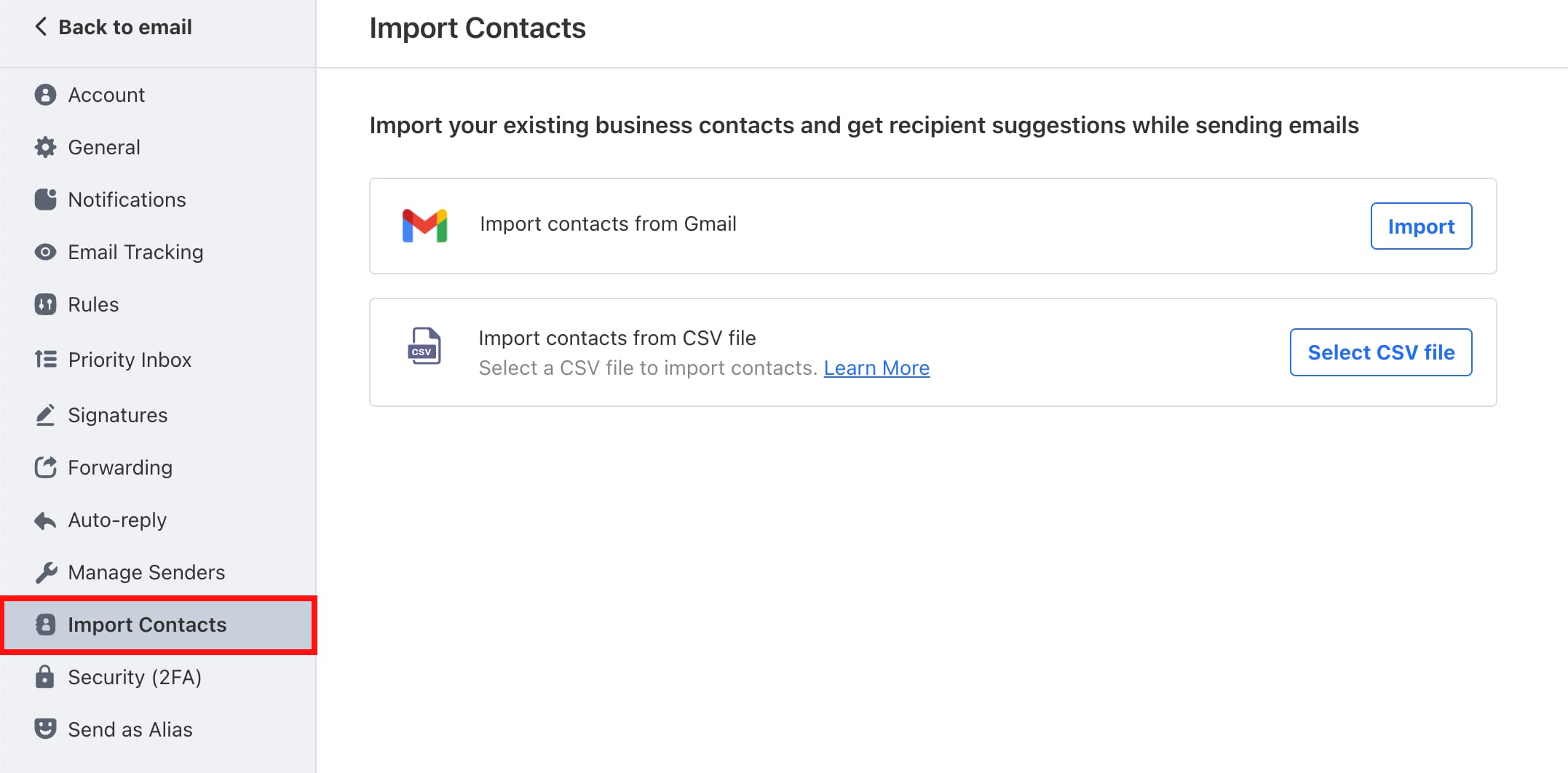
Task: Click the Select CSV file button
Action: coord(1380,352)
